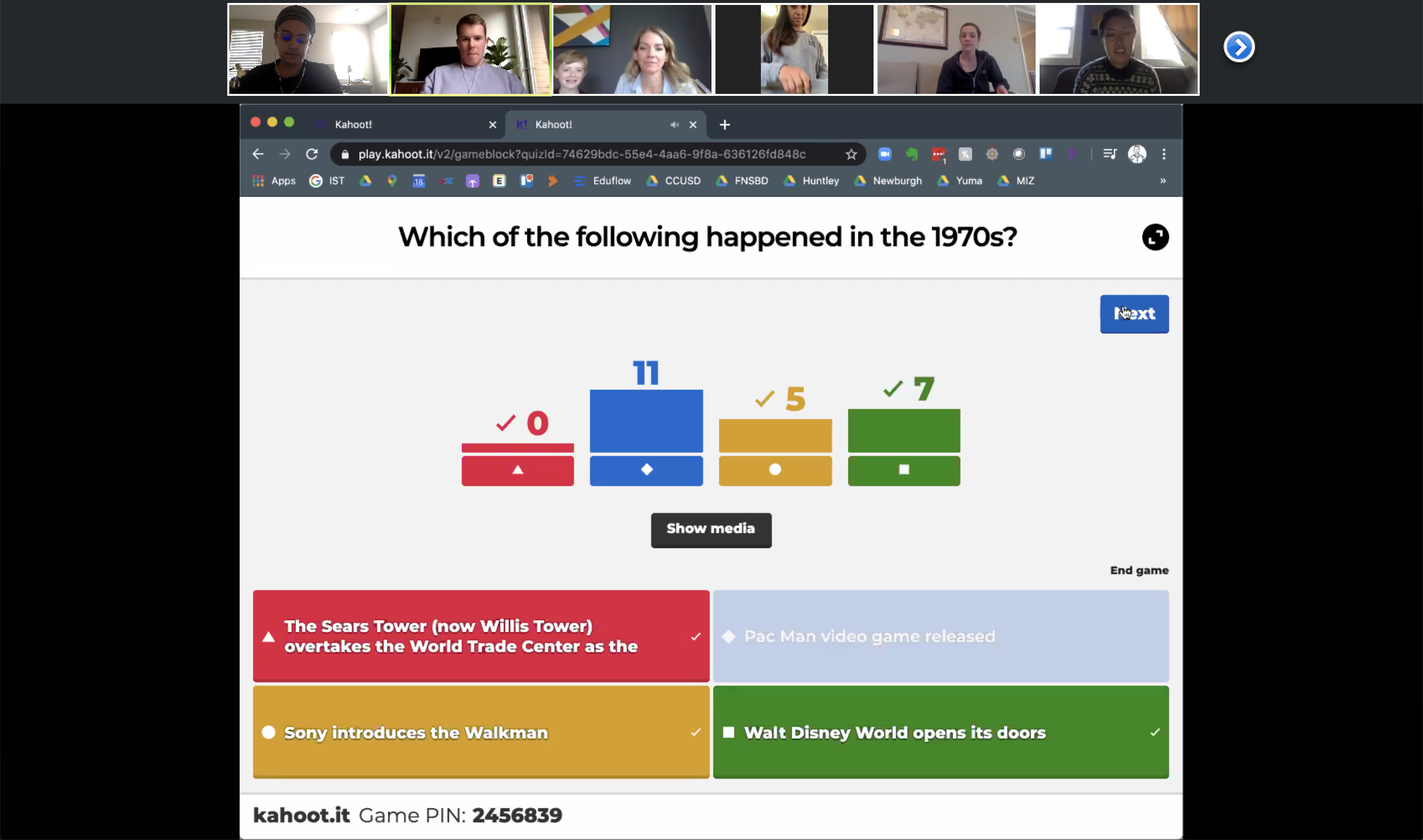Open the Yuma Drive bookmark
Image resolution: width=1423 pixels, height=840 pixels.
tap(960, 180)
